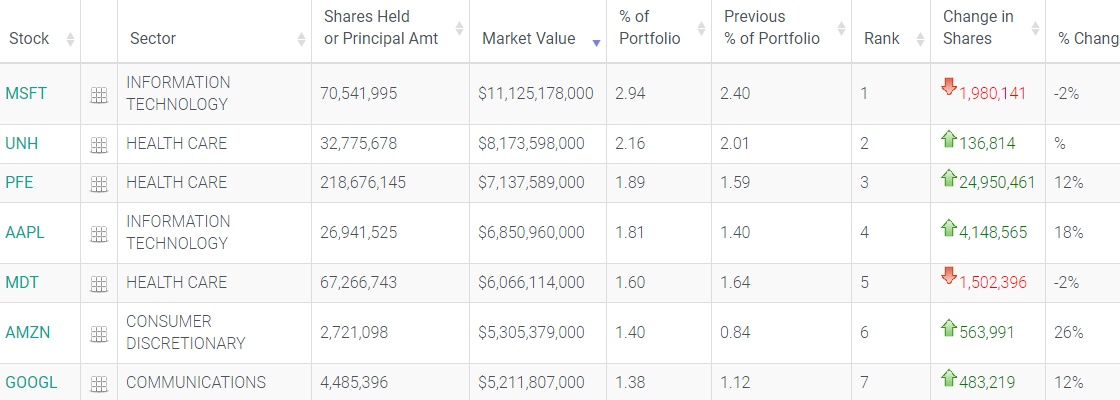The image size is (1120, 400).
Task: Sort by Rank column header
Action: (x=882, y=39)
